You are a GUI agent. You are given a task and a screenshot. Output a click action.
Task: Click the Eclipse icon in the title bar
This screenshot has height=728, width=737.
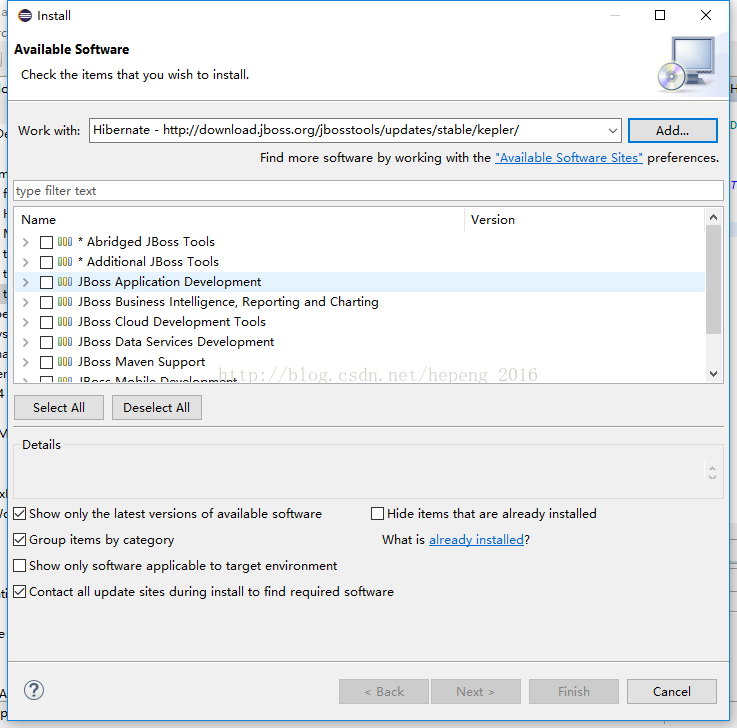(25, 16)
